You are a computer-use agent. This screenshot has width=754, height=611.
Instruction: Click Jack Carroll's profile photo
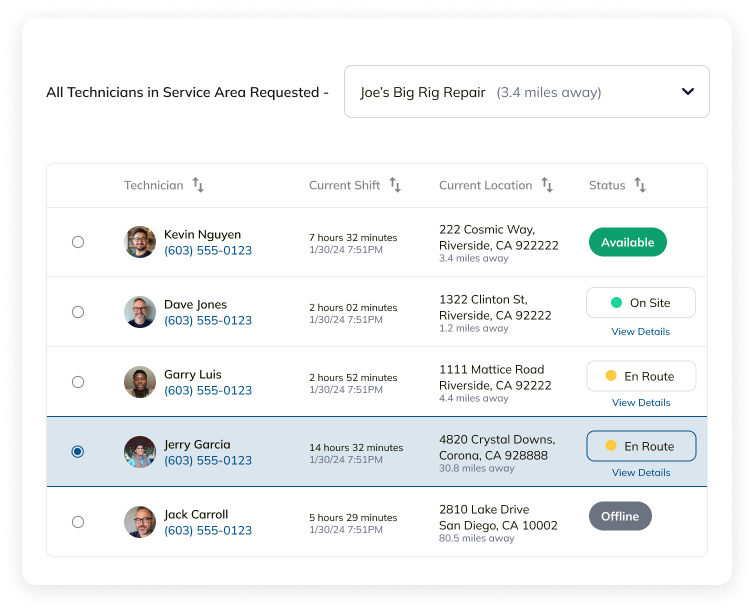(x=140, y=522)
